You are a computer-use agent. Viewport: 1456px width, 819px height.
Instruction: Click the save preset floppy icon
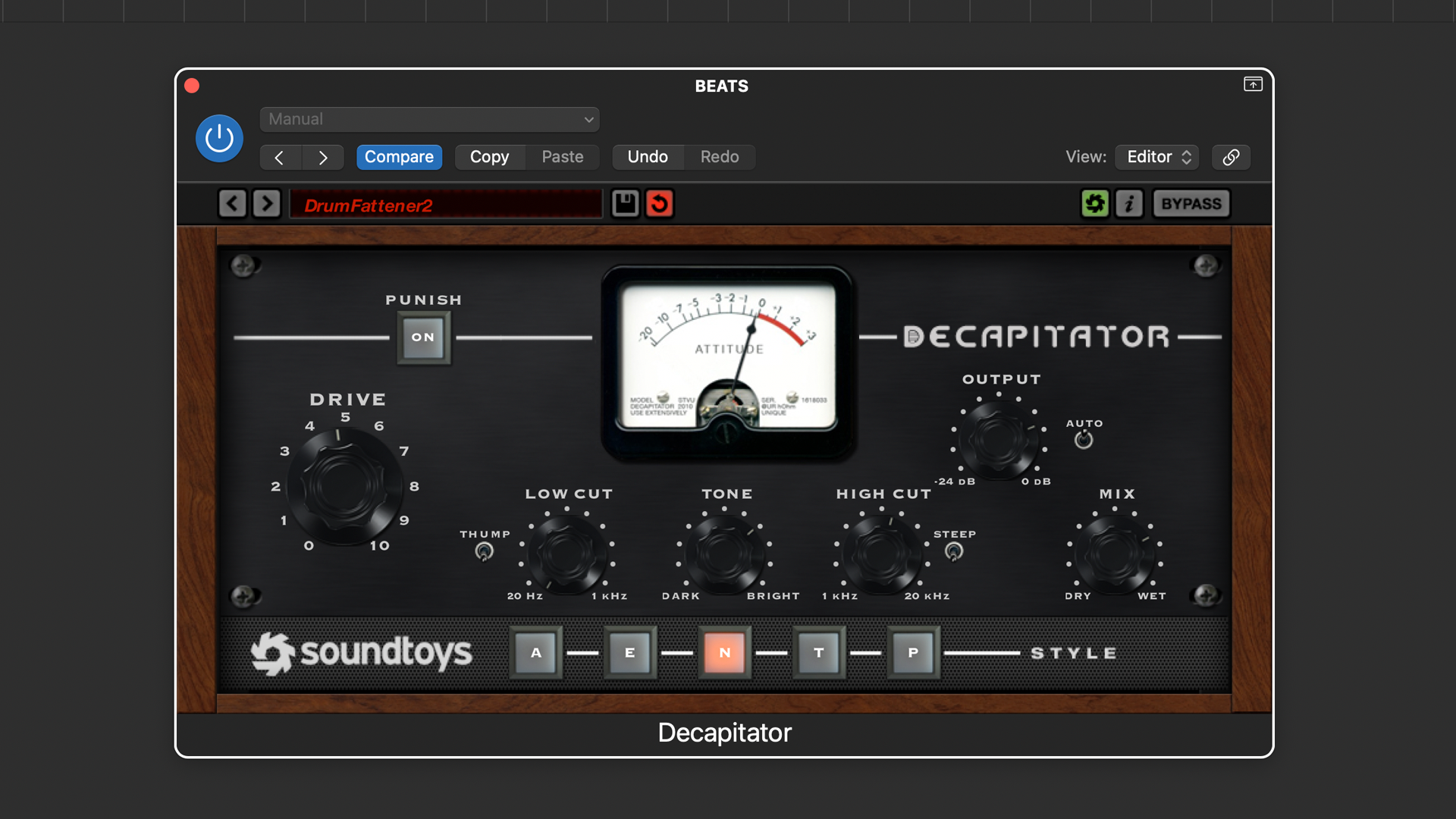[x=625, y=203]
